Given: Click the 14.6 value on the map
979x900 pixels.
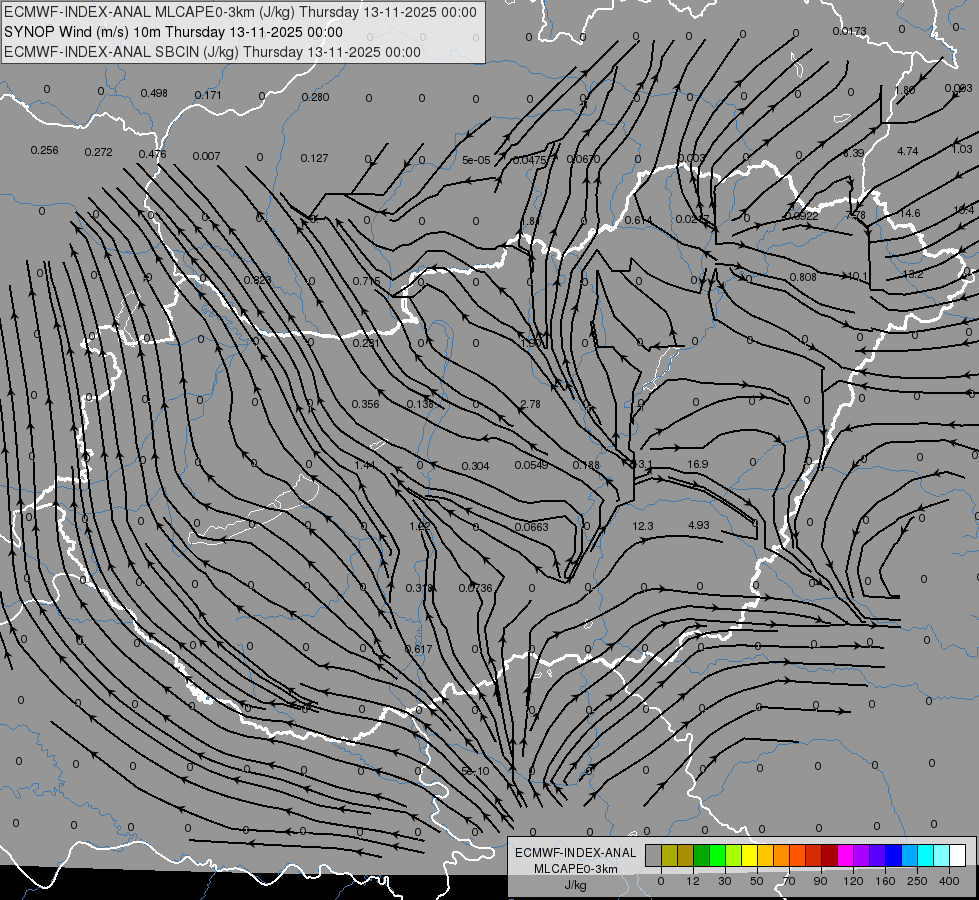Looking at the screenshot, I should (x=909, y=213).
